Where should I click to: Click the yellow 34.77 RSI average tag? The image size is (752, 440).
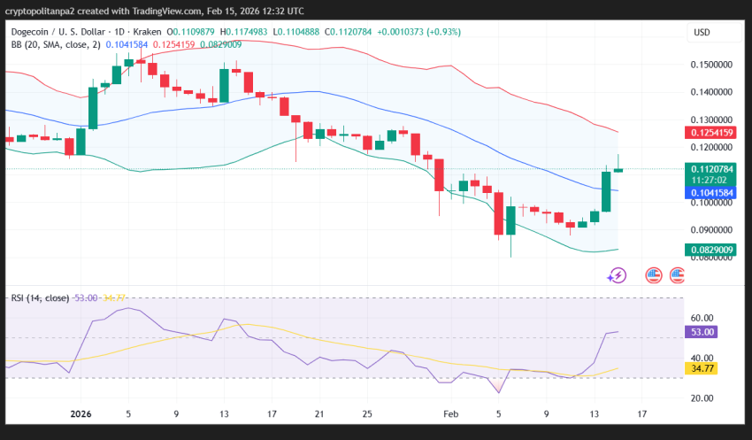[702, 369]
